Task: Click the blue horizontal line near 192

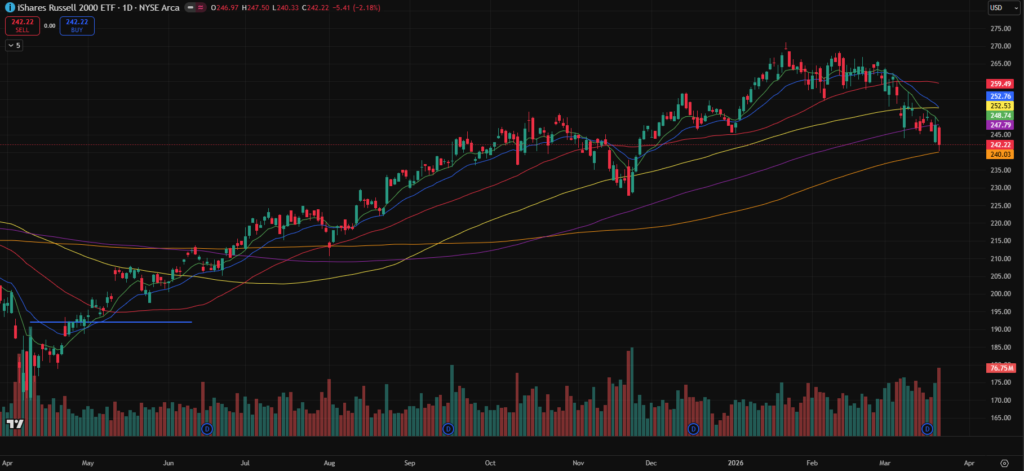Action: (110, 322)
